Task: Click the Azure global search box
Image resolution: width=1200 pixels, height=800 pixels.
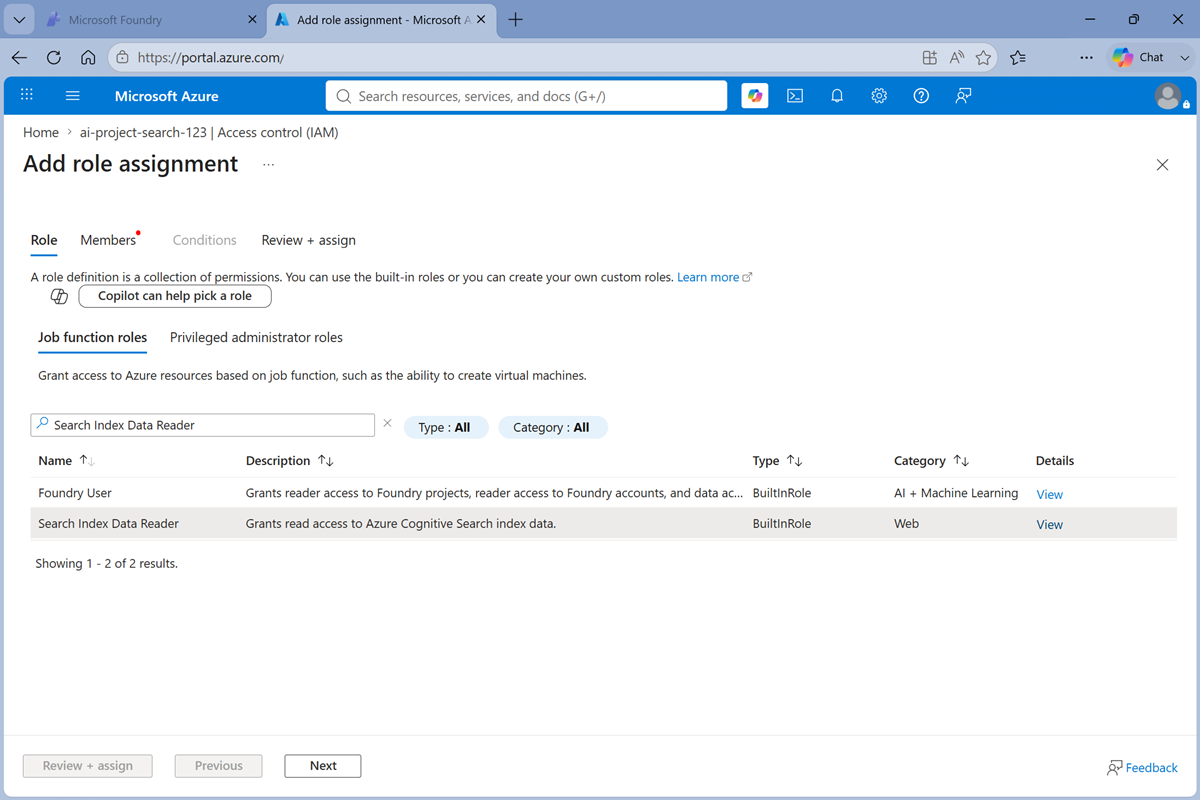Action: 527,96
